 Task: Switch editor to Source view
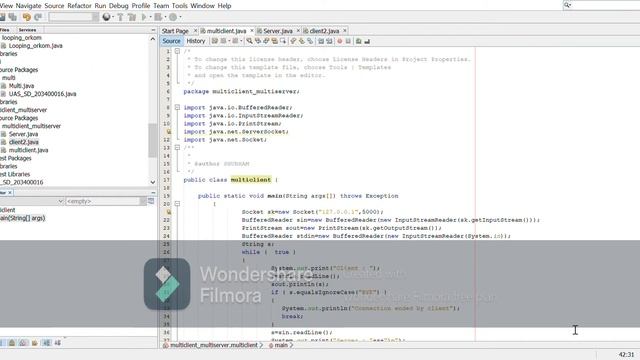coord(171,41)
